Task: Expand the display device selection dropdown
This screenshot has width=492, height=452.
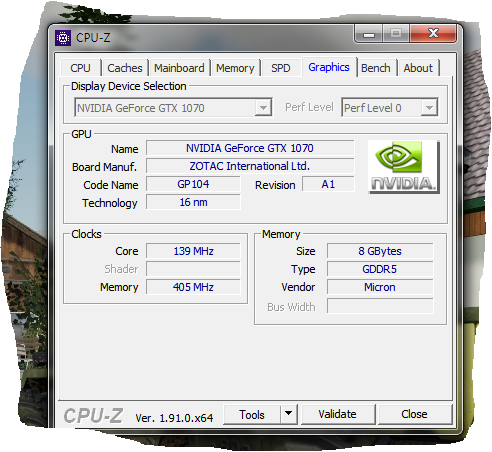Action: click(x=263, y=108)
